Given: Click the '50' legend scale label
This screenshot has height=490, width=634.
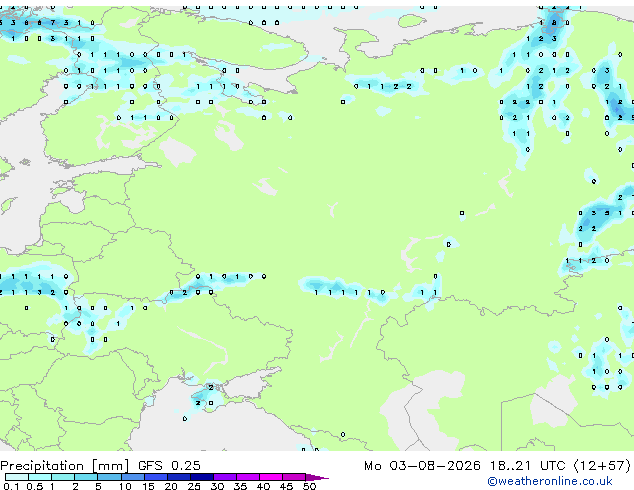Looking at the screenshot, I should (x=310, y=486).
